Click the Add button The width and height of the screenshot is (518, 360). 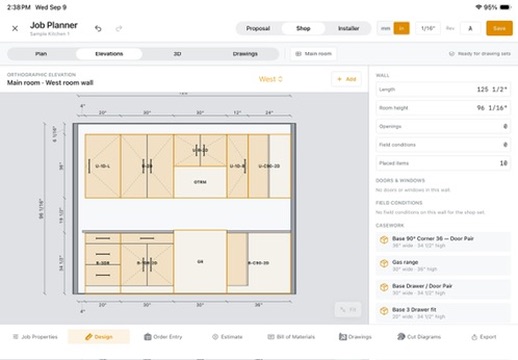coord(346,79)
